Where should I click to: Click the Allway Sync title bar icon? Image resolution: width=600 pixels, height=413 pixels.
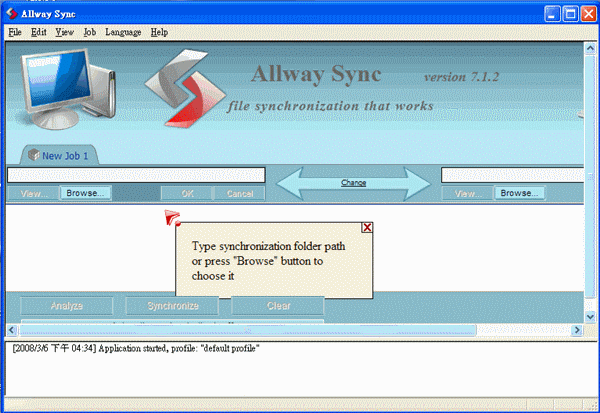11,13
